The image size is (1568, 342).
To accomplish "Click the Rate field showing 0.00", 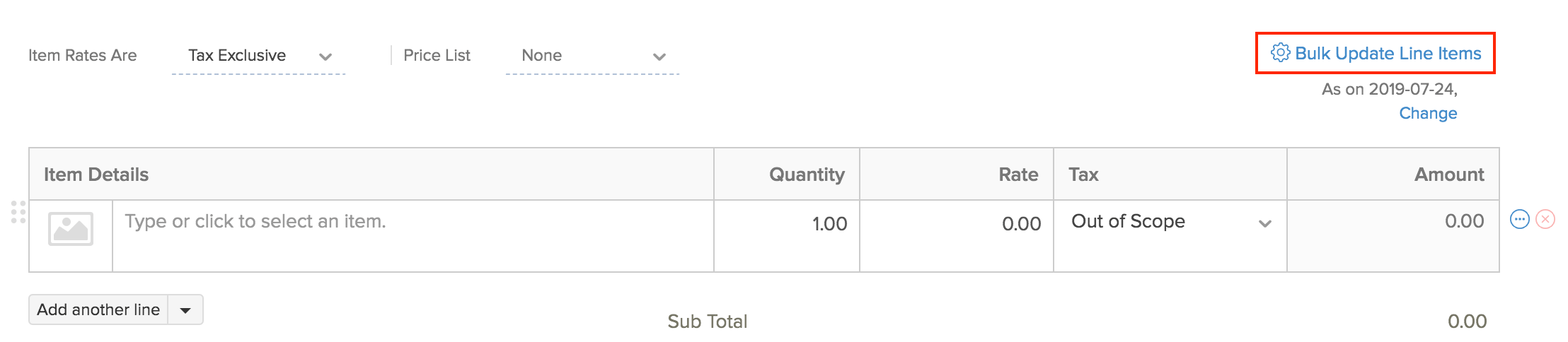I will [957, 224].
